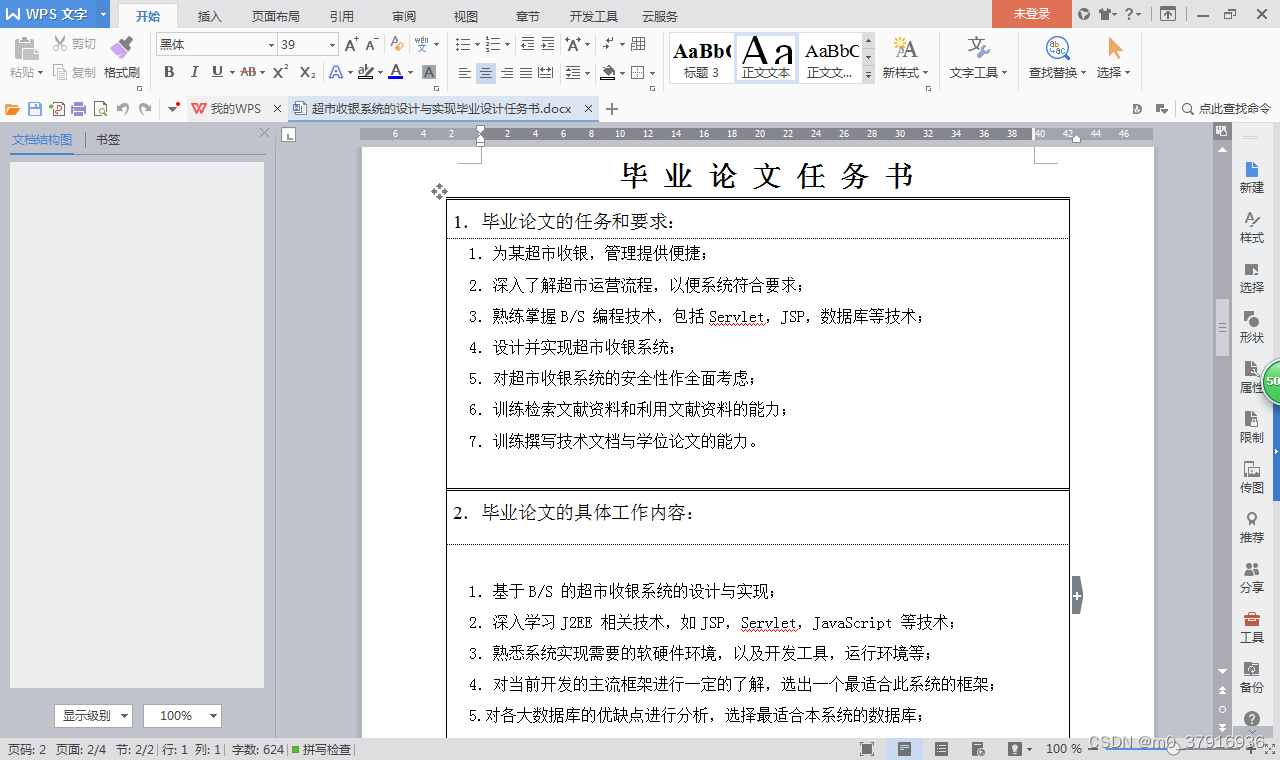Apply bold formatting with the B icon
Image resolution: width=1280 pixels, height=760 pixels.
168,72
